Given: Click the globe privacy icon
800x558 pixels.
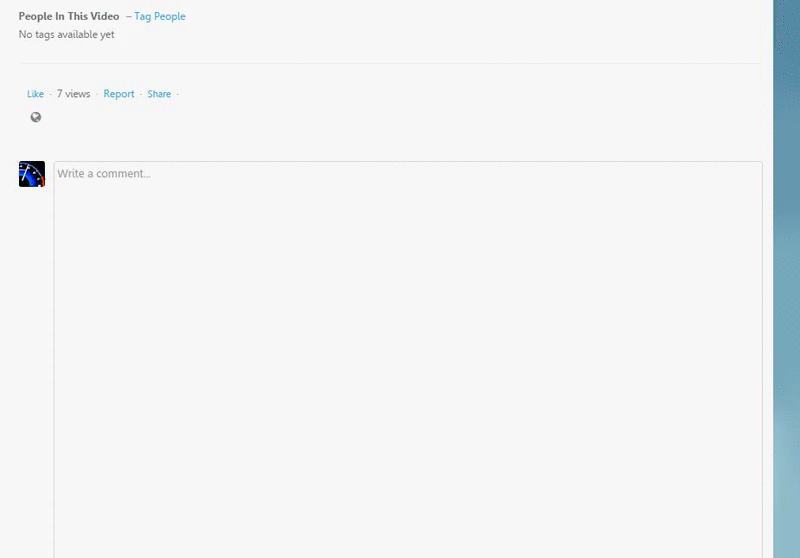Looking at the screenshot, I should point(36,117).
